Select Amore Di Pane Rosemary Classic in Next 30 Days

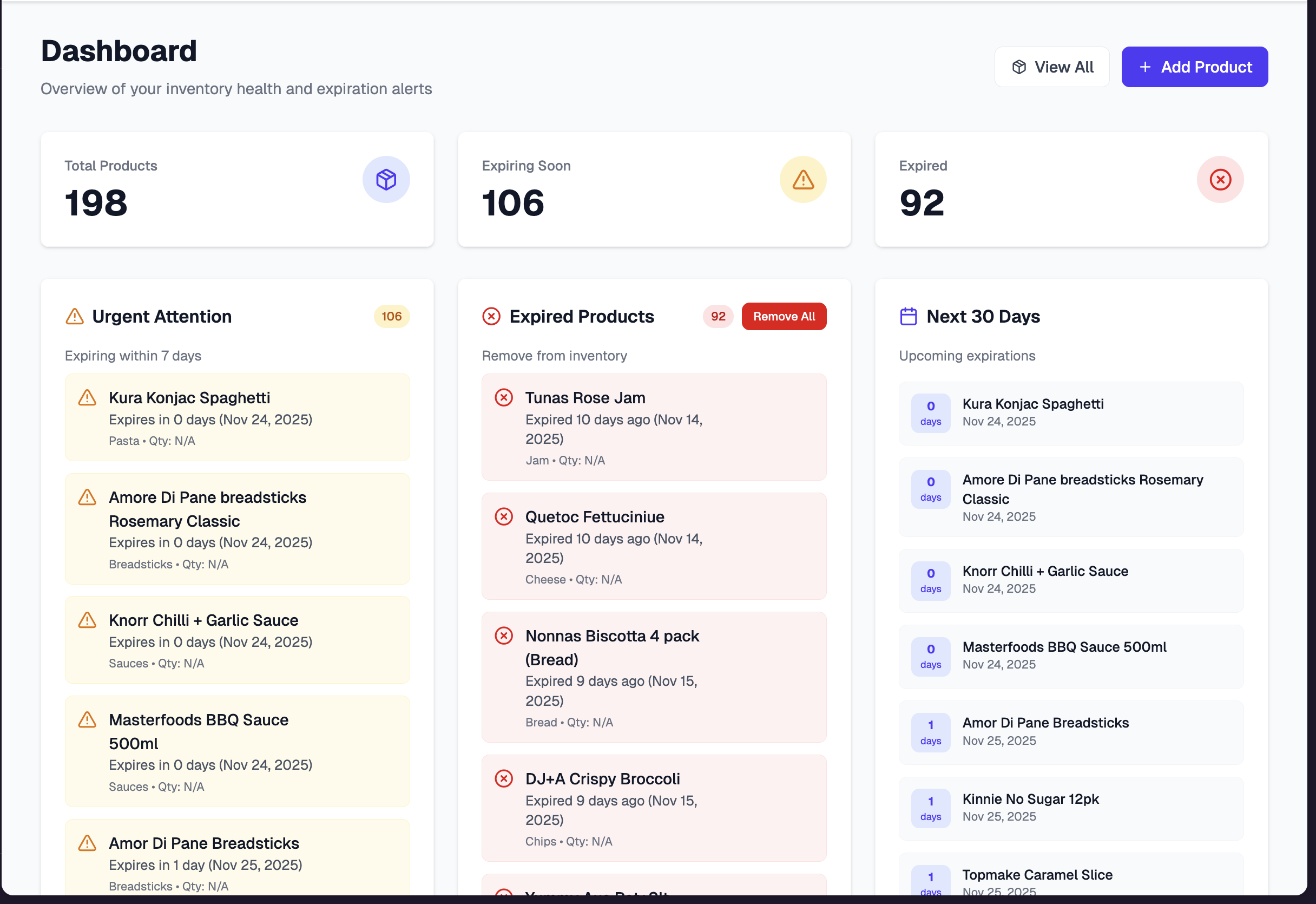[1071, 497]
